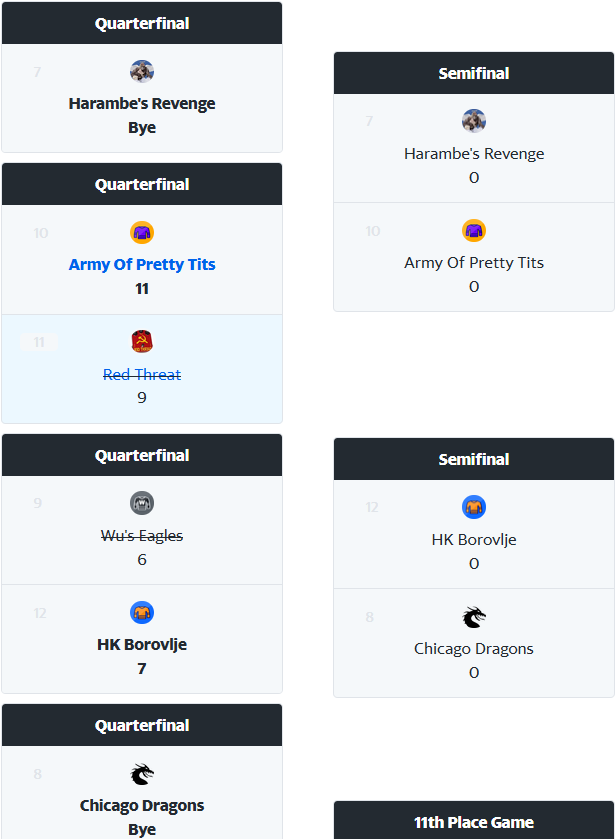Click Chicago Dragons logo in Semifinal card
This screenshot has width=615, height=839.
tap(474, 617)
